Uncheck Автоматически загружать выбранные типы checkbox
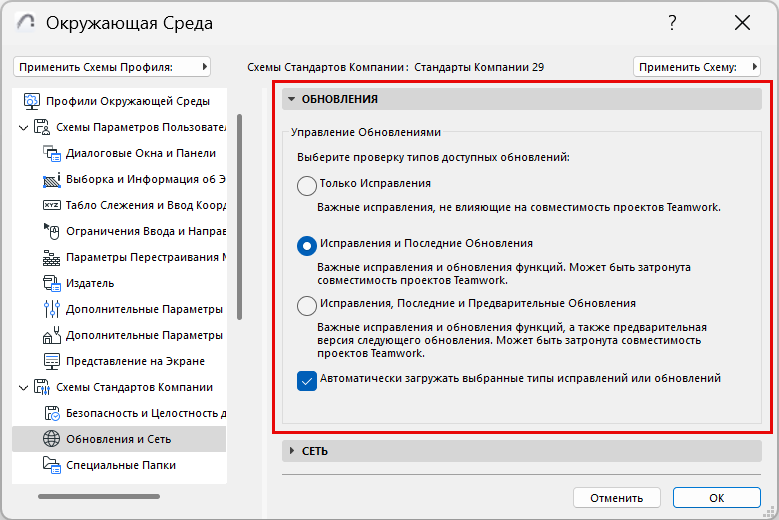779x520 pixels. pyautogui.click(x=307, y=381)
